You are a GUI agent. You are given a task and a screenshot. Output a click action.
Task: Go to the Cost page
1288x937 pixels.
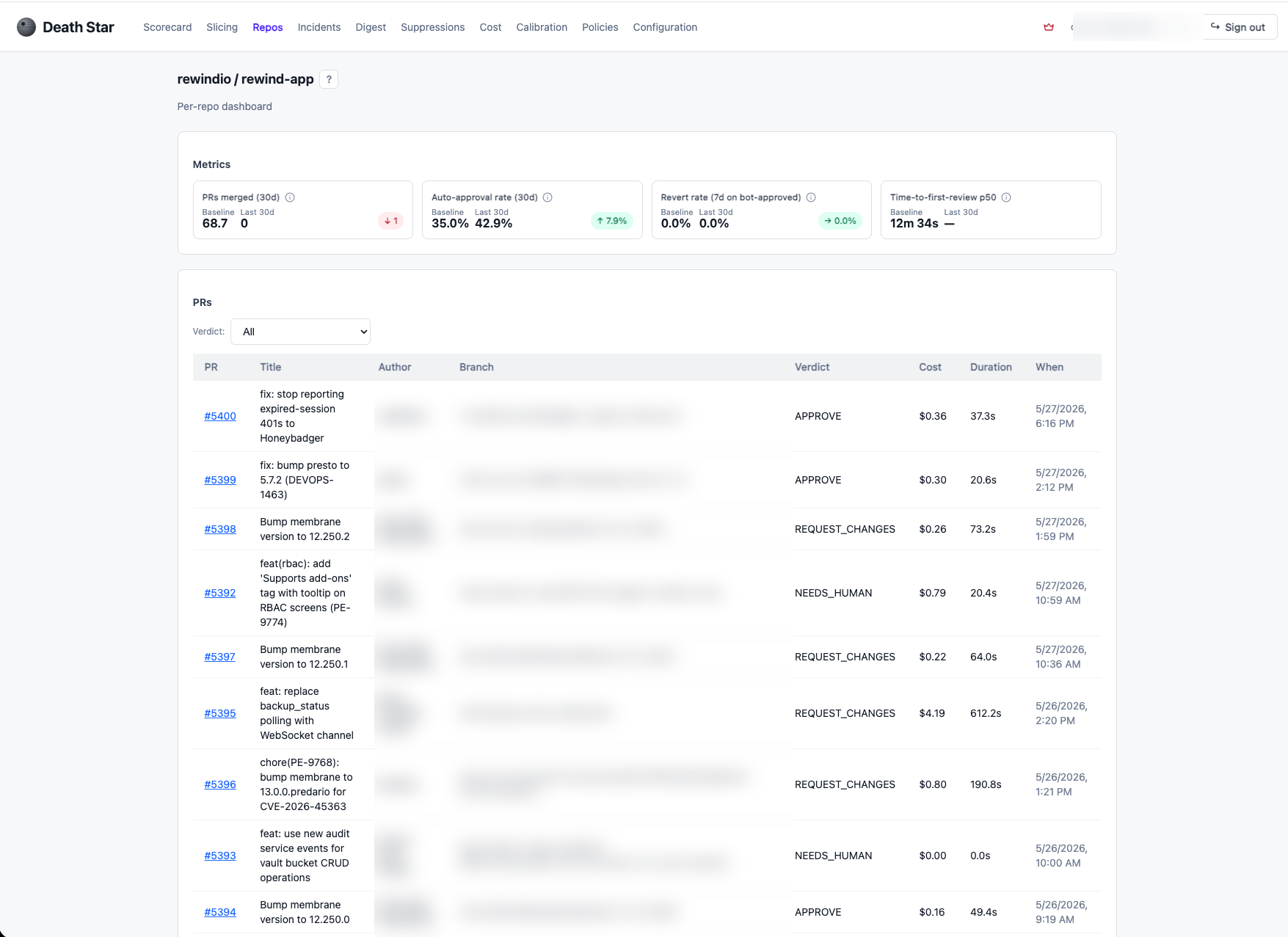pyautogui.click(x=490, y=27)
